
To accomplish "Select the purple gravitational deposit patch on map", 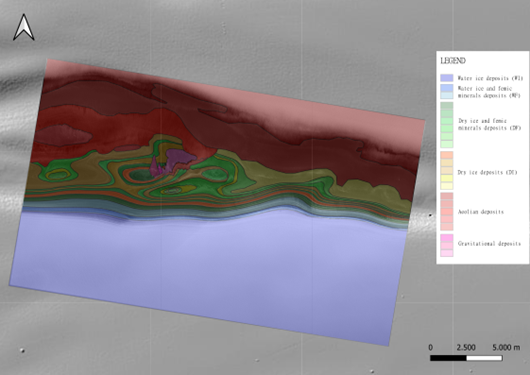I will [179, 158].
